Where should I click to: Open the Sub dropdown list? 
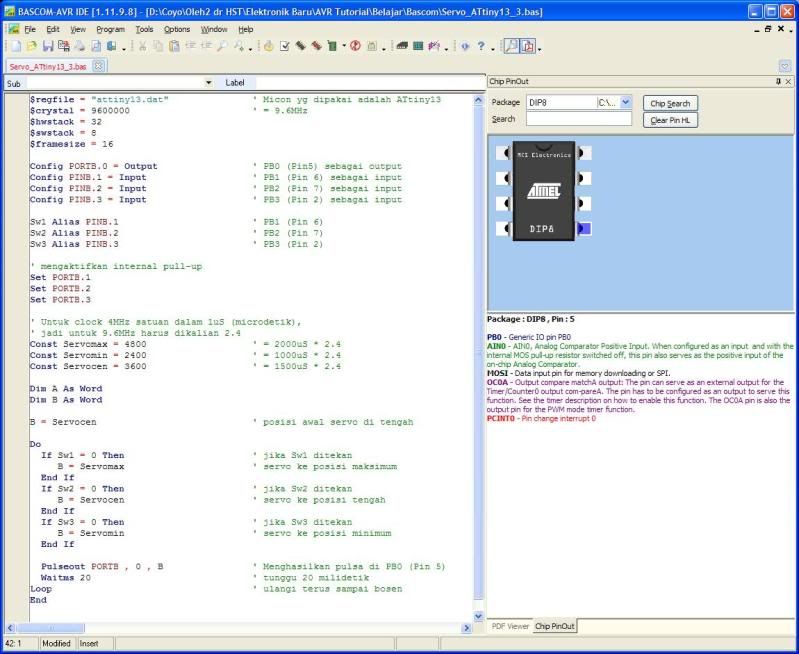pyautogui.click(x=208, y=83)
